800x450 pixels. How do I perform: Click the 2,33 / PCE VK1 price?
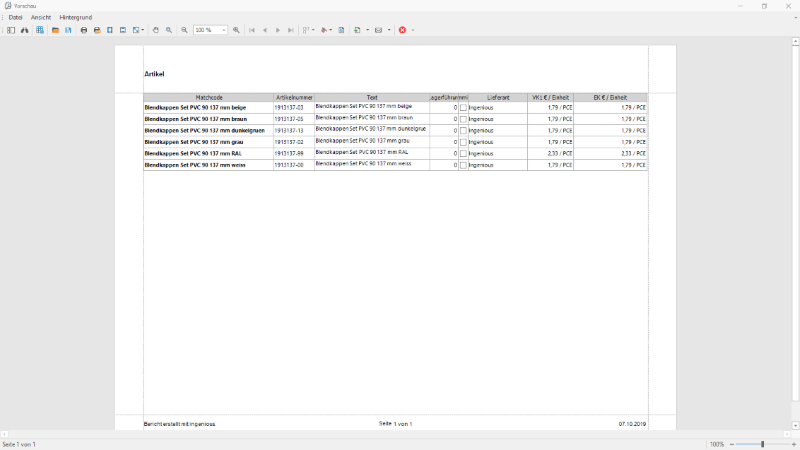tap(560, 154)
